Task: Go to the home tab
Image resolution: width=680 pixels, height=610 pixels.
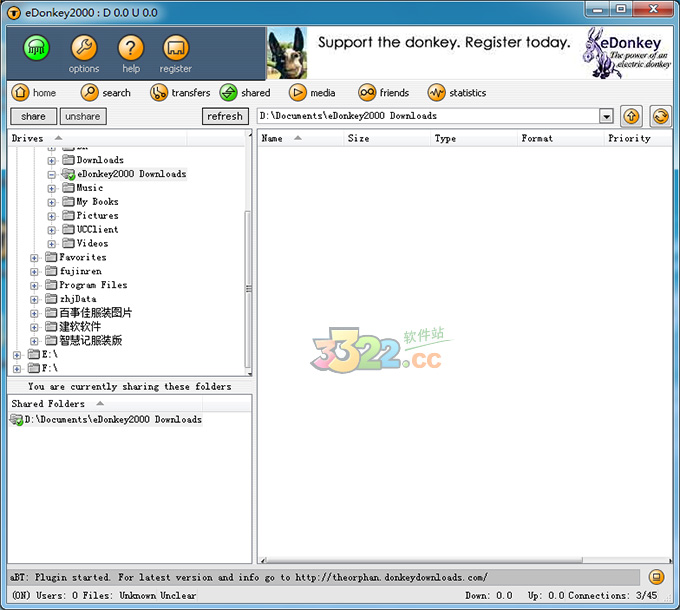Action: tap(33, 93)
